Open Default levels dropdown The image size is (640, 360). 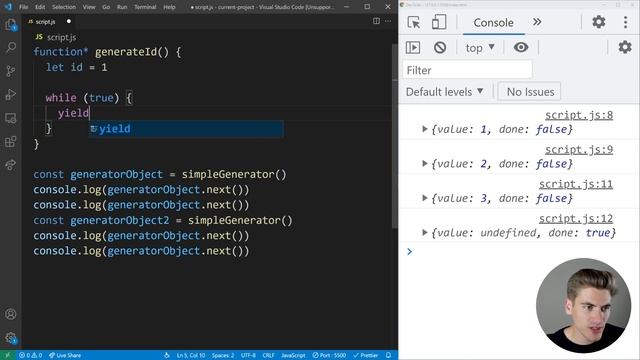(x=444, y=92)
